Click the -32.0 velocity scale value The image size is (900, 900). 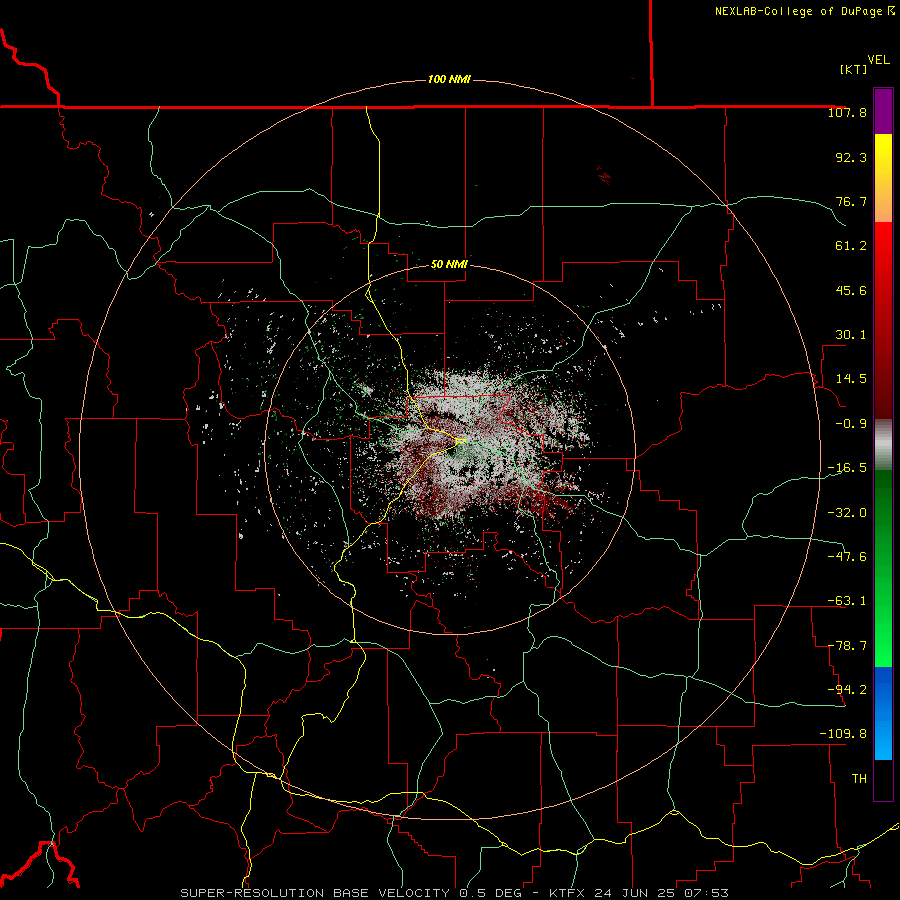[847, 512]
